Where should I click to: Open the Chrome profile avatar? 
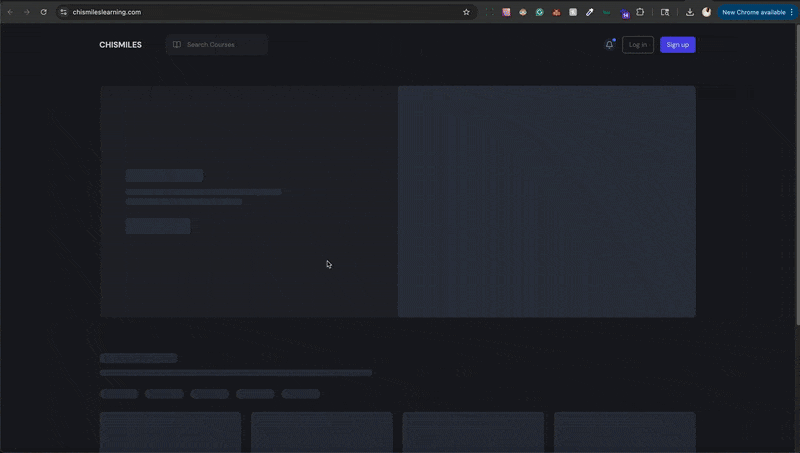tap(707, 12)
